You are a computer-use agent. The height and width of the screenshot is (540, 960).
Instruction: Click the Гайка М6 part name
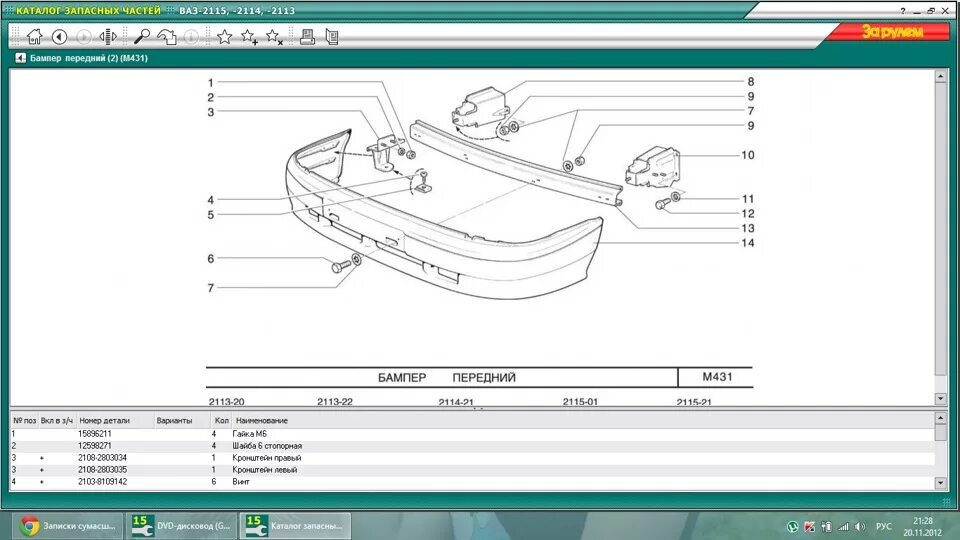tap(249, 433)
